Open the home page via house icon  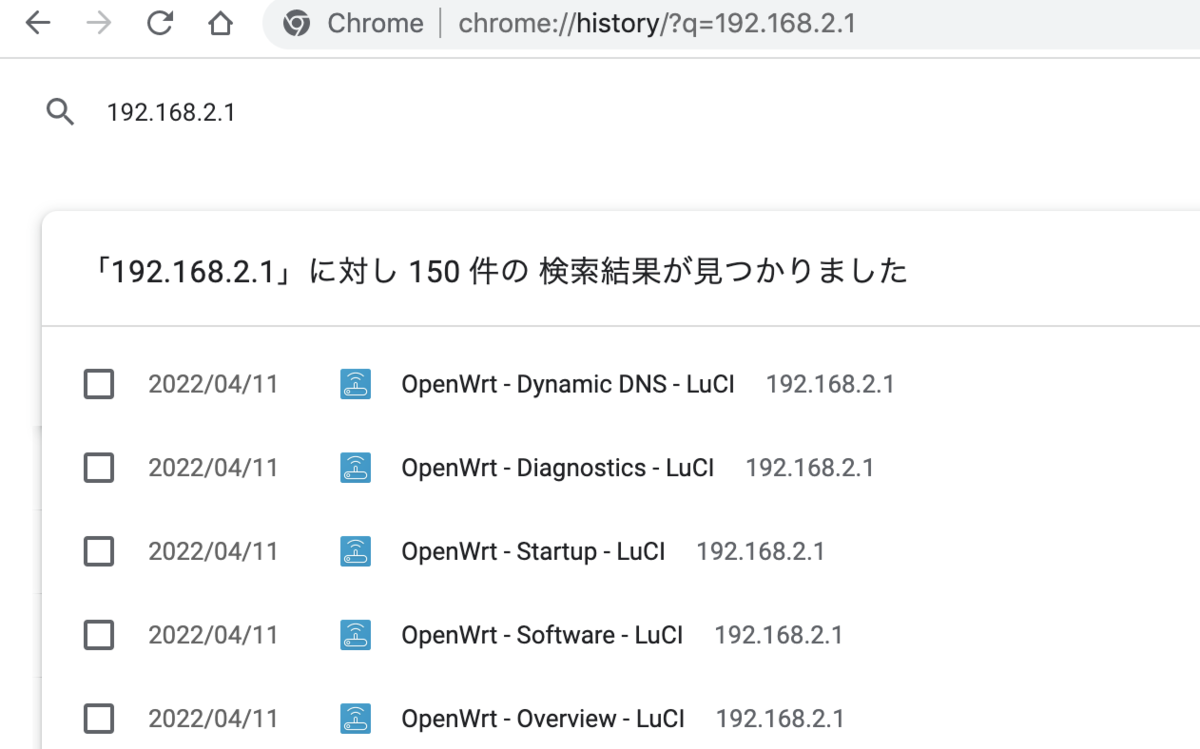point(221,24)
